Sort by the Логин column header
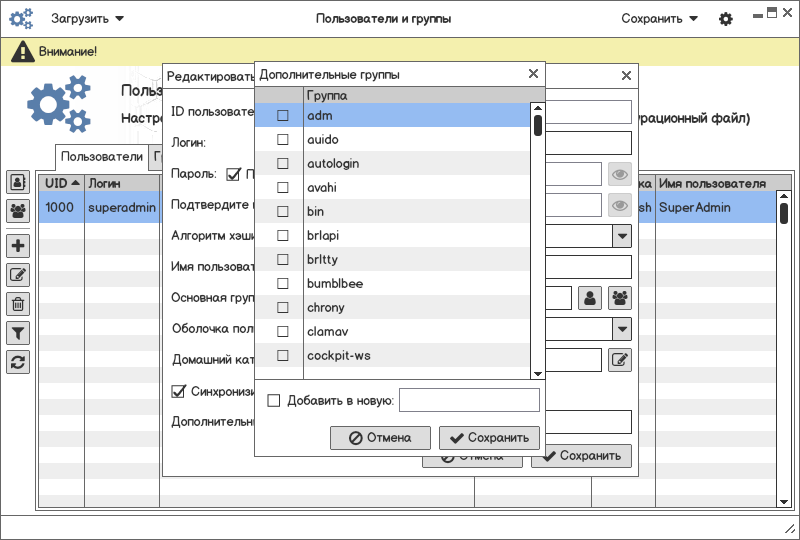 tap(122, 183)
